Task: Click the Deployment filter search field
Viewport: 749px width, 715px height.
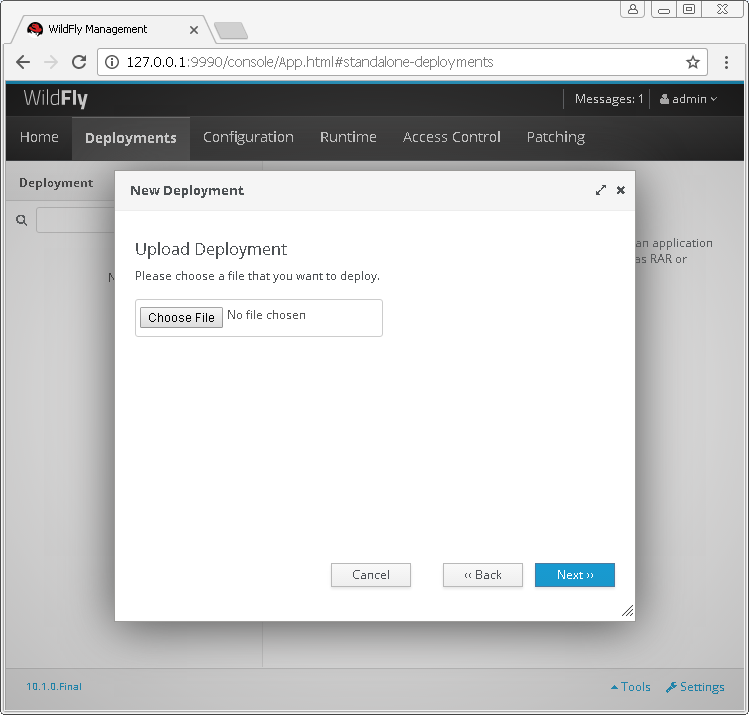Action: pyautogui.click(x=75, y=220)
